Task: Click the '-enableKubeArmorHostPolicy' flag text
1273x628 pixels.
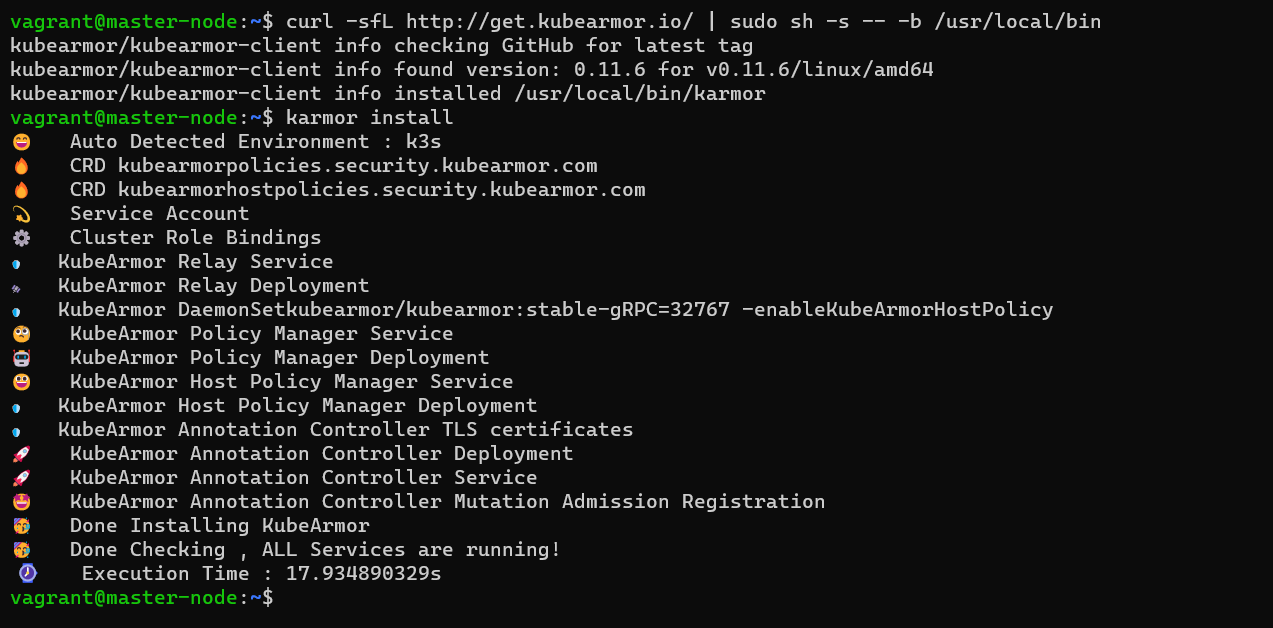Action: [897, 310]
